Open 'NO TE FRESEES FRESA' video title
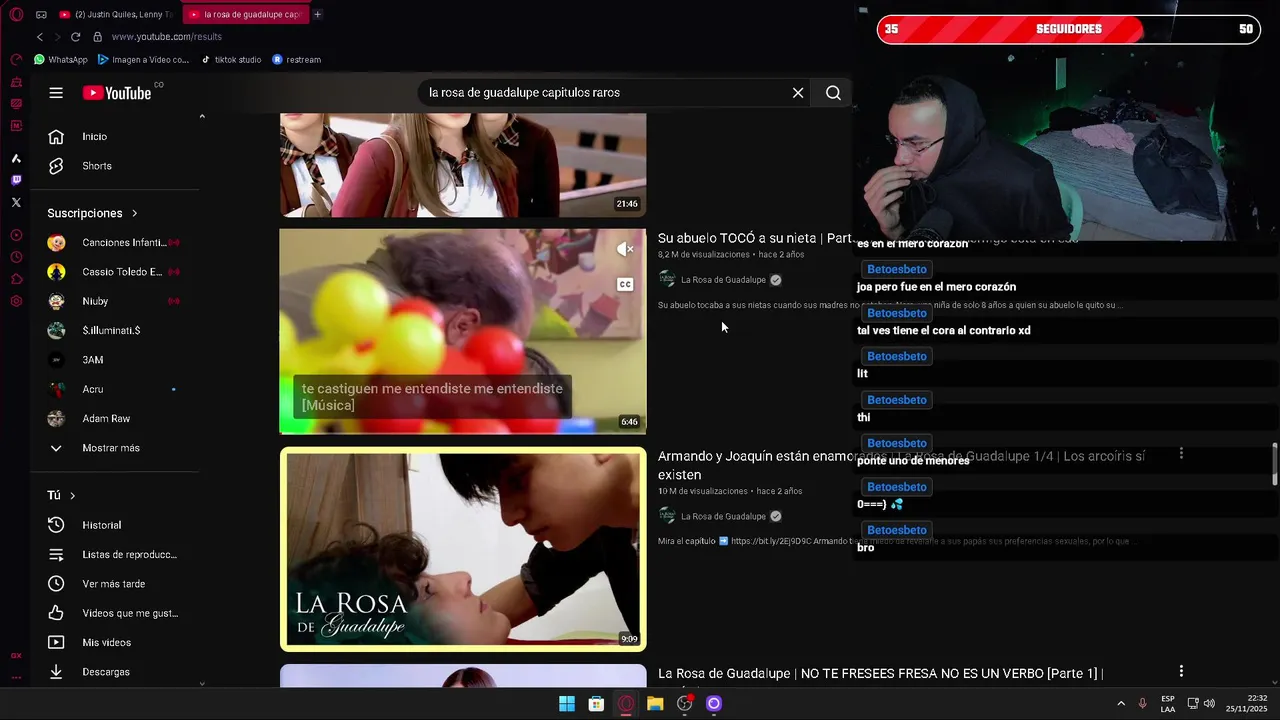 880,674
